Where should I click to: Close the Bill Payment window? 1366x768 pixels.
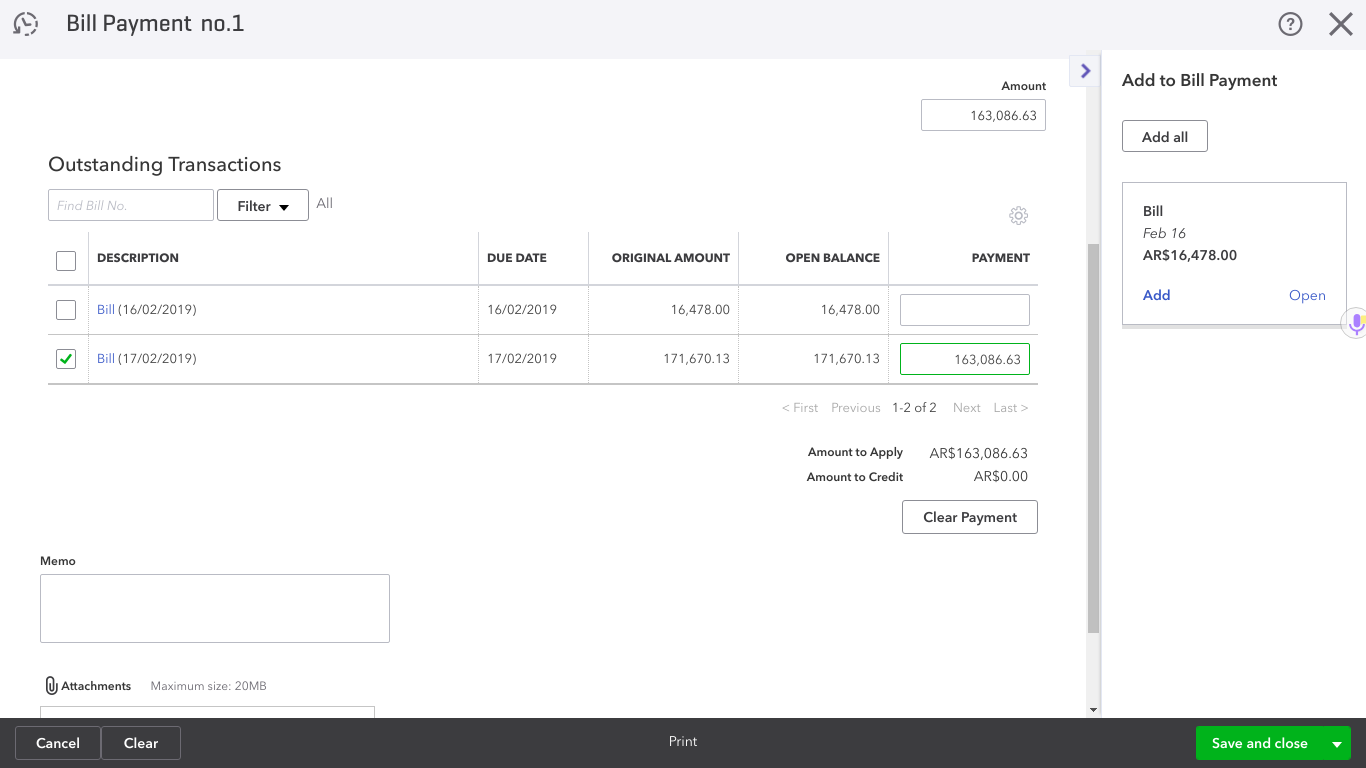(1340, 25)
